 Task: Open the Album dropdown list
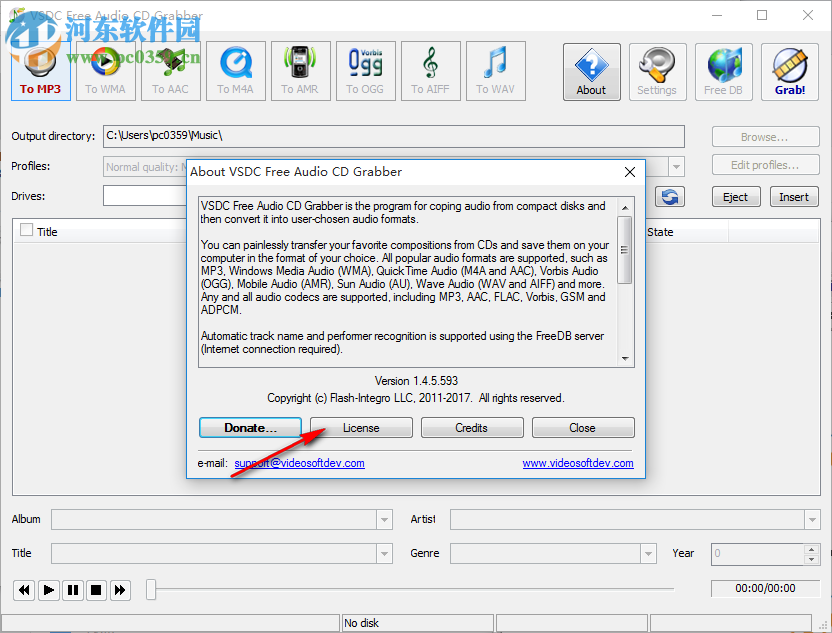pyautogui.click(x=384, y=519)
